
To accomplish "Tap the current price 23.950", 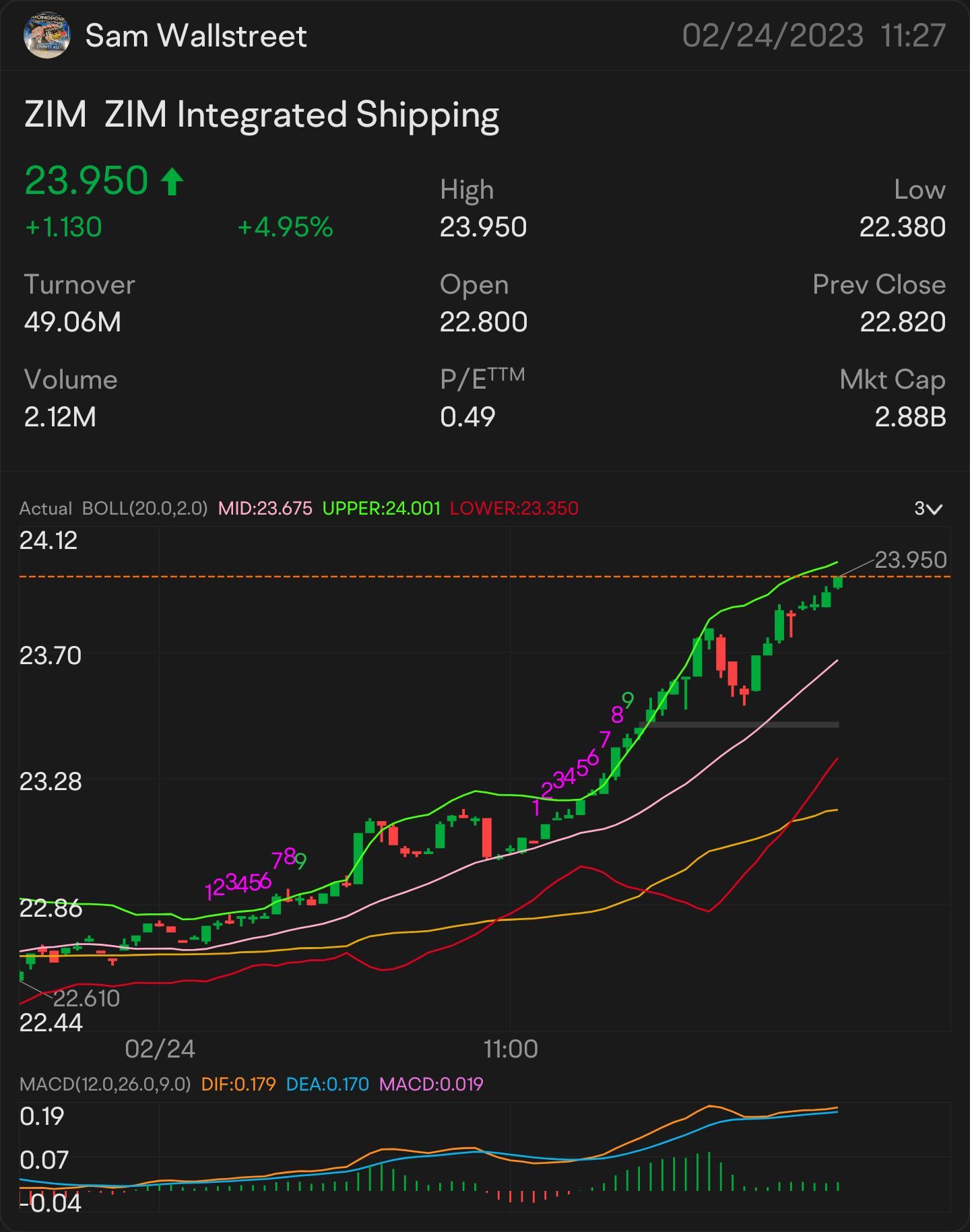I will pyautogui.click(x=86, y=181).
